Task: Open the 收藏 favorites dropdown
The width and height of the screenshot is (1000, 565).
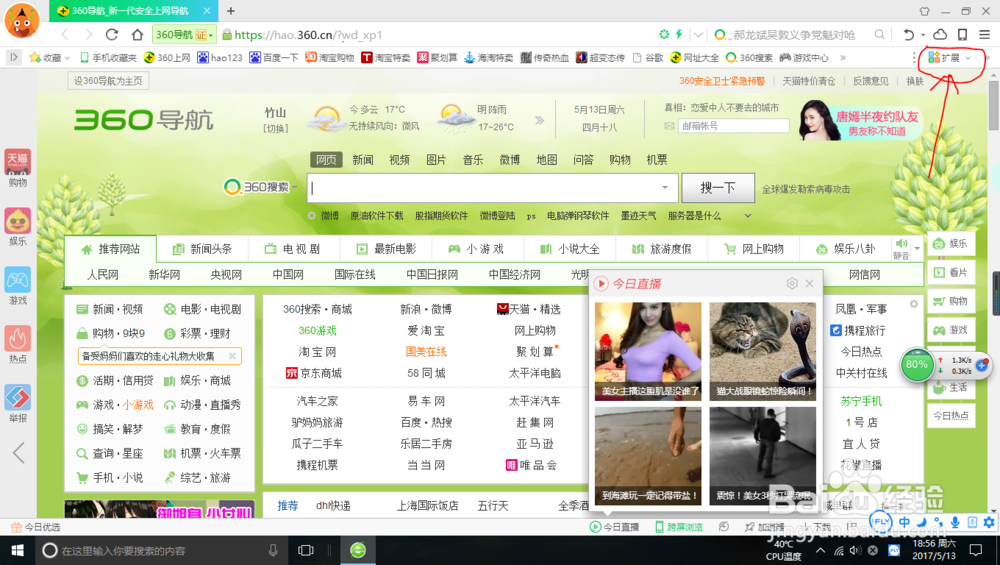Action: 49,57
